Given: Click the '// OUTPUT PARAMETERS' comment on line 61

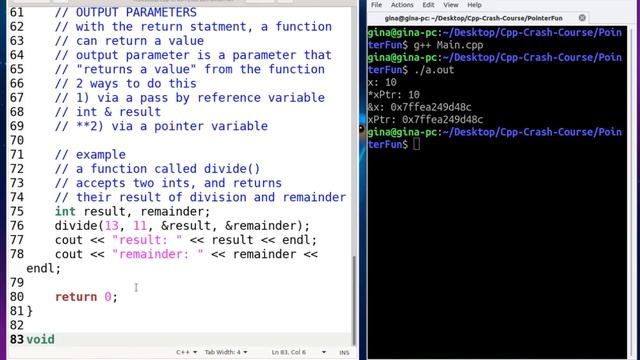Looking at the screenshot, I should (126, 12).
